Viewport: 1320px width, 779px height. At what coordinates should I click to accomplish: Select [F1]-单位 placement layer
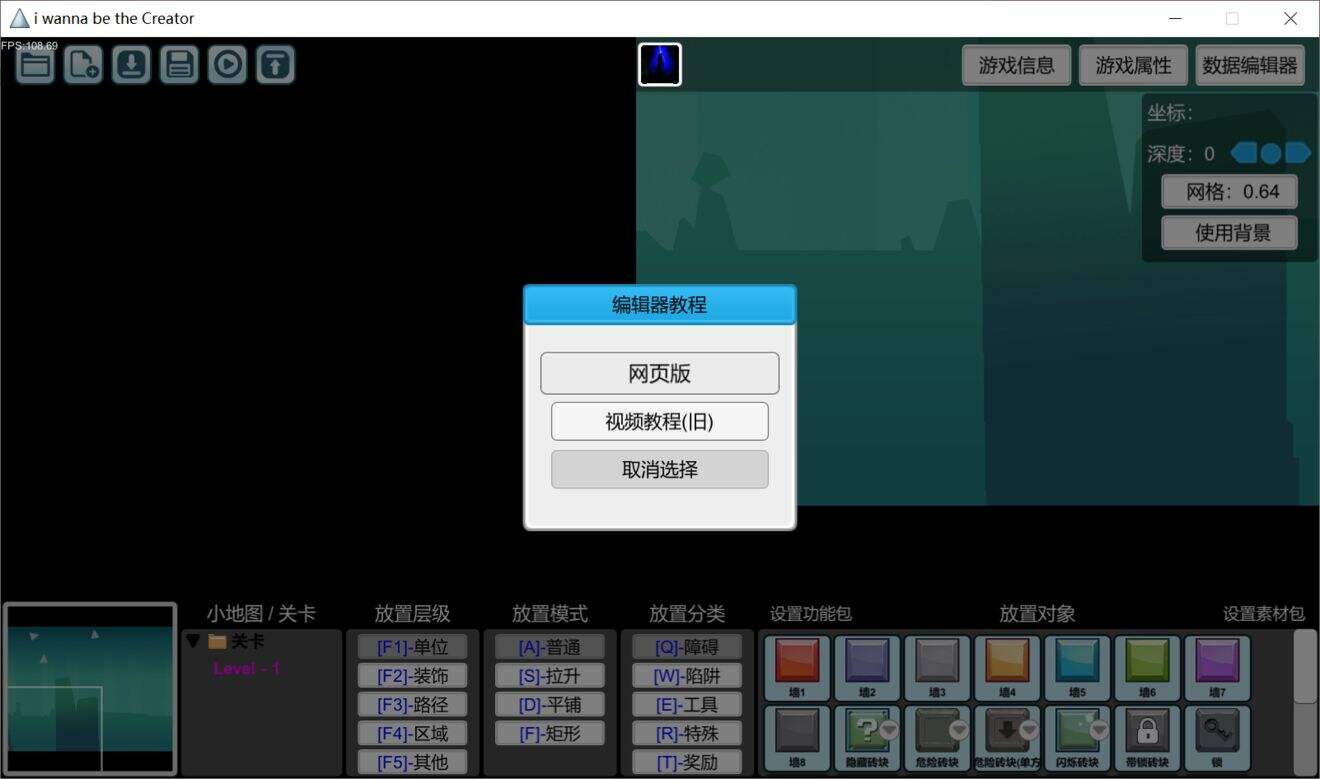413,647
